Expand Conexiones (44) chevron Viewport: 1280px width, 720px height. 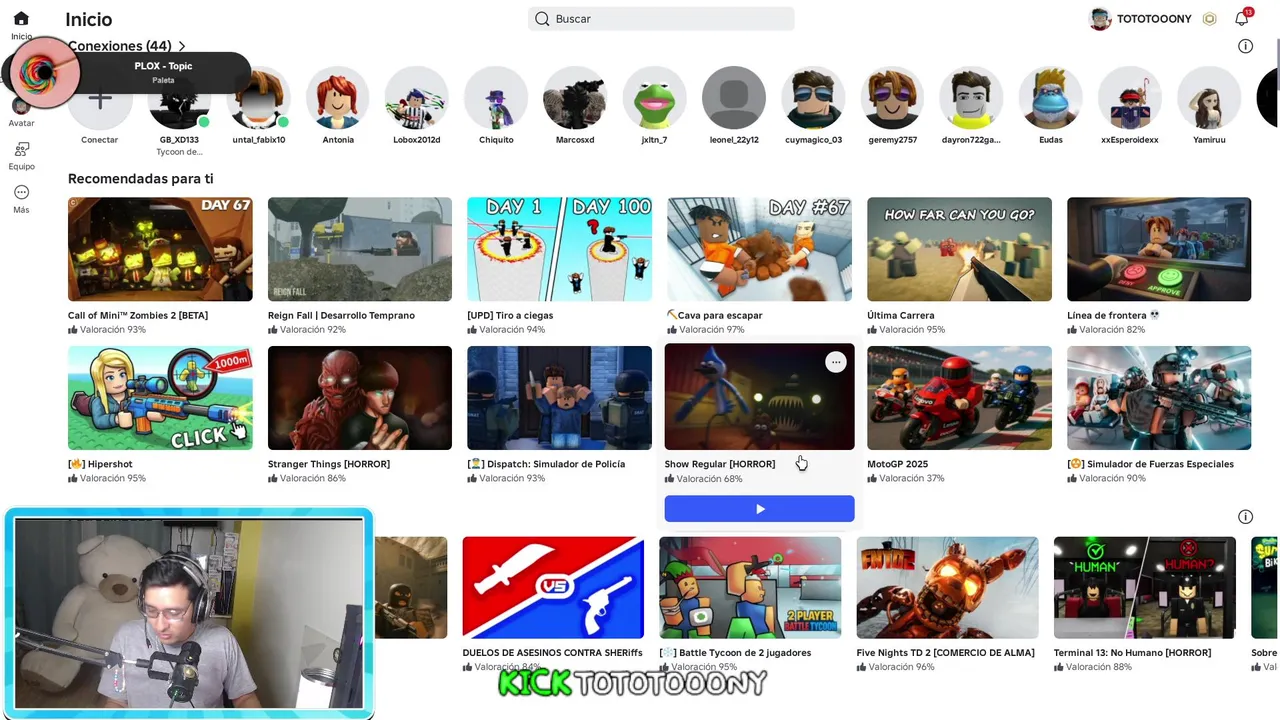point(181,46)
